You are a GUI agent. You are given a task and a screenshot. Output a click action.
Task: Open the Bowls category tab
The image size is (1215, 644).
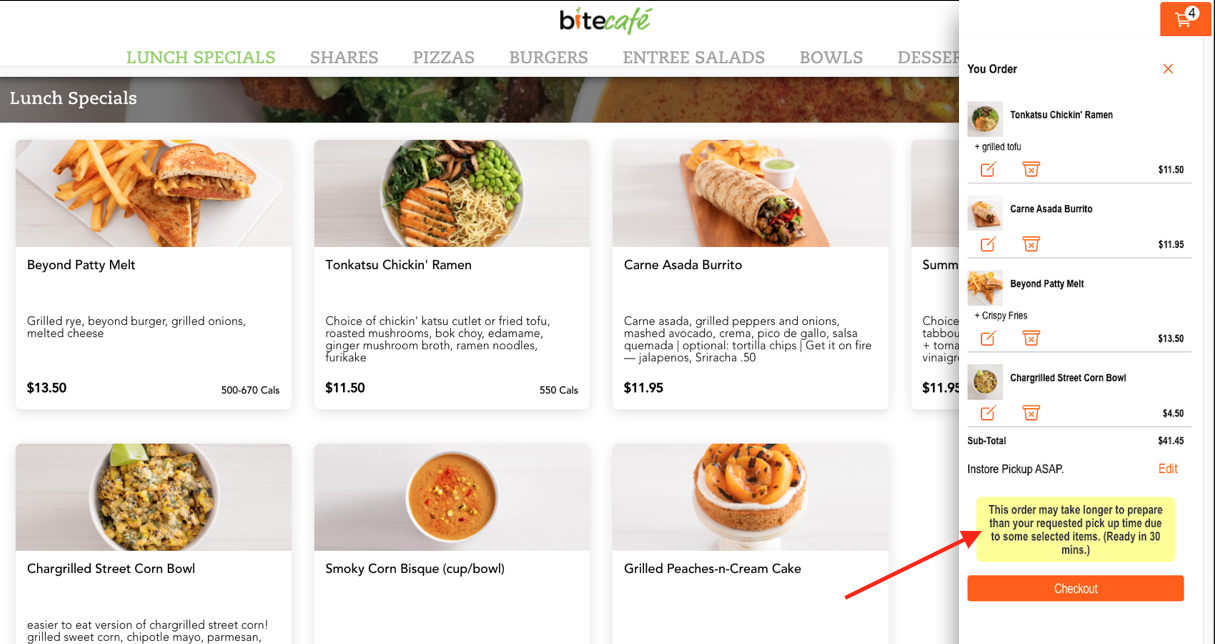pos(831,57)
